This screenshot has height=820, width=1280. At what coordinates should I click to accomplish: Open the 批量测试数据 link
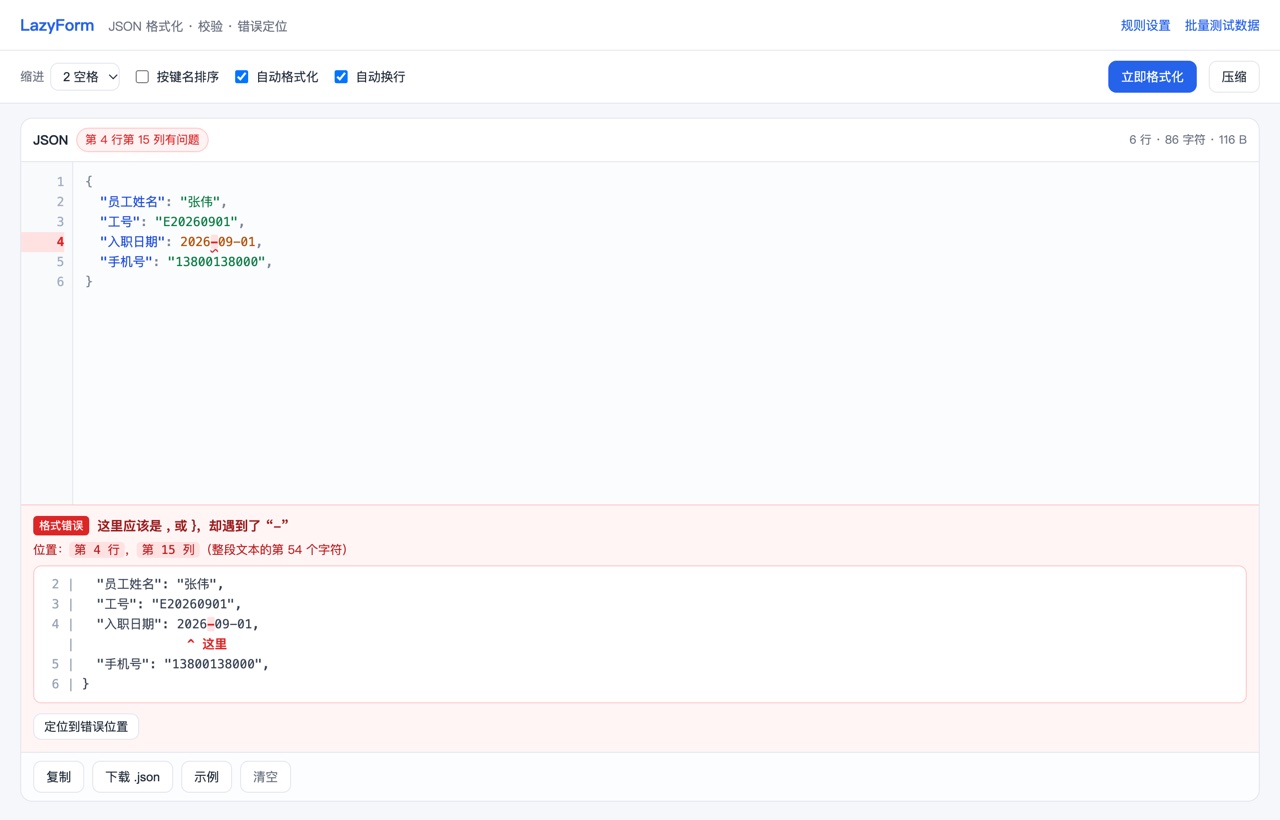pos(1222,26)
